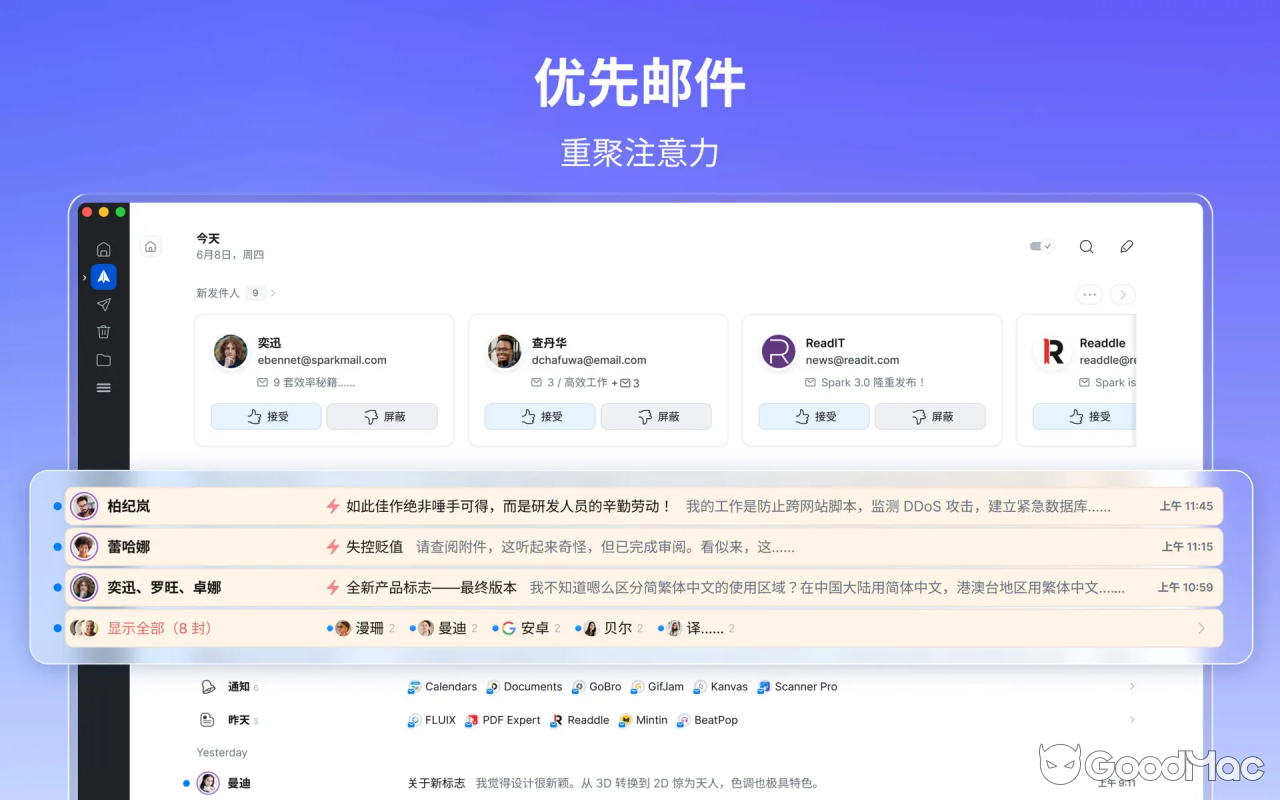
Task: Open the Spark home screen icon in sidebar
Action: [x=103, y=249]
